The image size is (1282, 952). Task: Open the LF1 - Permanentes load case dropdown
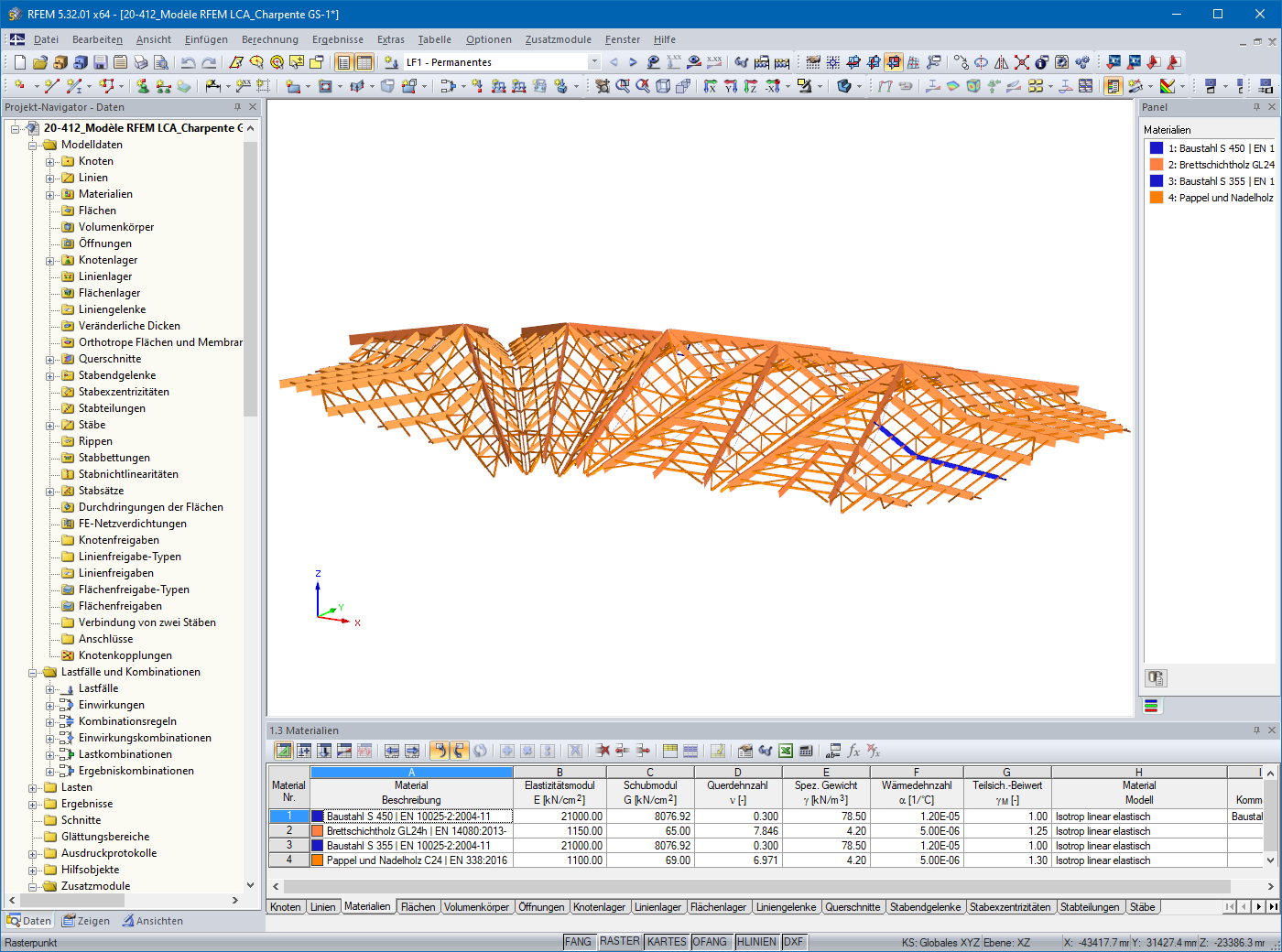coord(594,62)
